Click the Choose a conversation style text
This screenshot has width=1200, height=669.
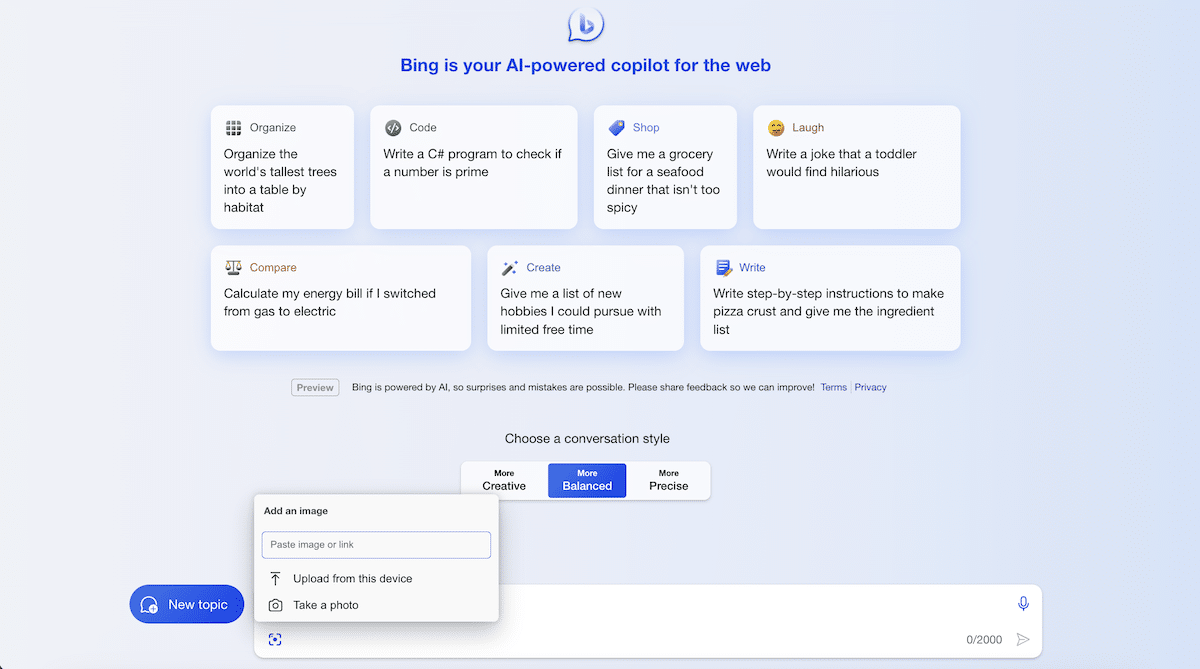587,439
